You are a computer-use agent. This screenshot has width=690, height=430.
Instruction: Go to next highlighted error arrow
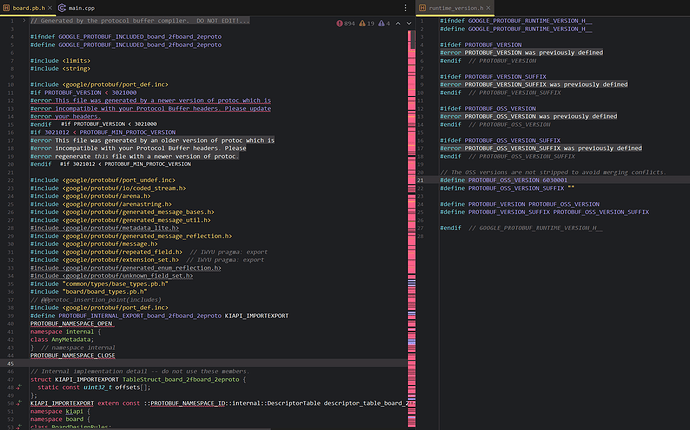coord(409,23)
